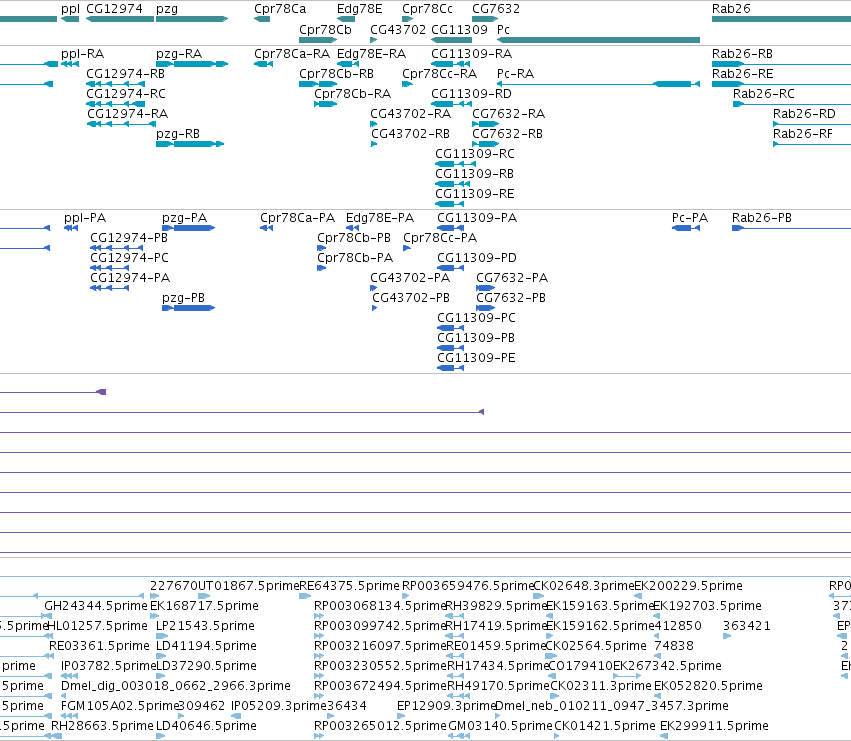Select EST GM03140.5prime
Image resolution: width=851 pixels, height=741 pixels.
[500, 726]
